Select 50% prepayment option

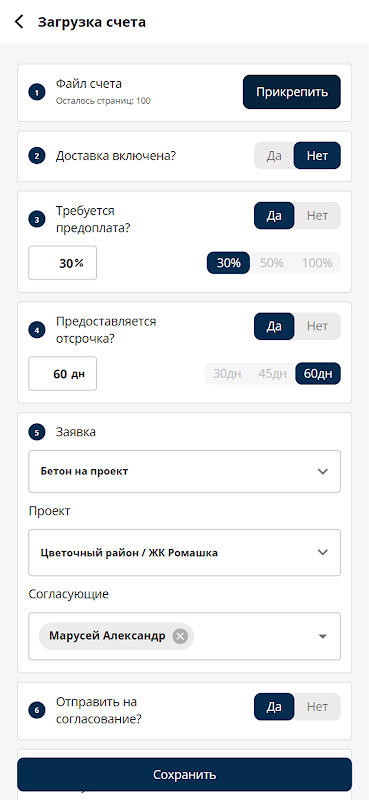[x=272, y=263]
